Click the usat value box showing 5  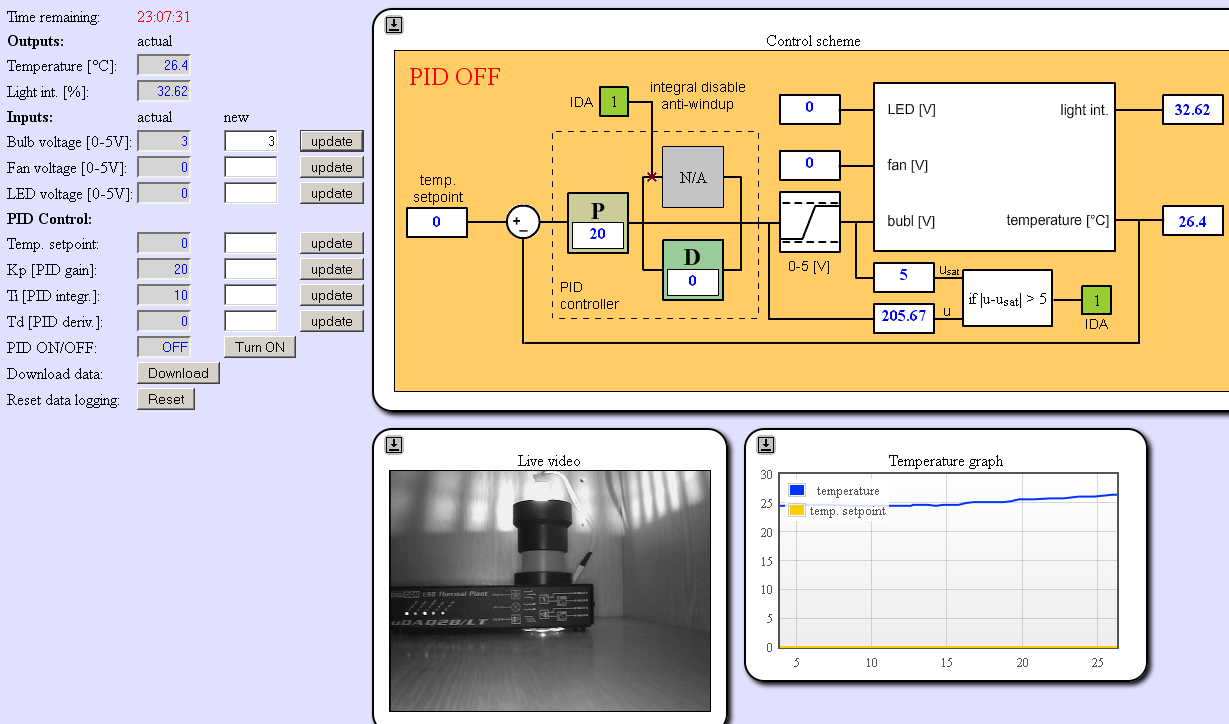904,277
